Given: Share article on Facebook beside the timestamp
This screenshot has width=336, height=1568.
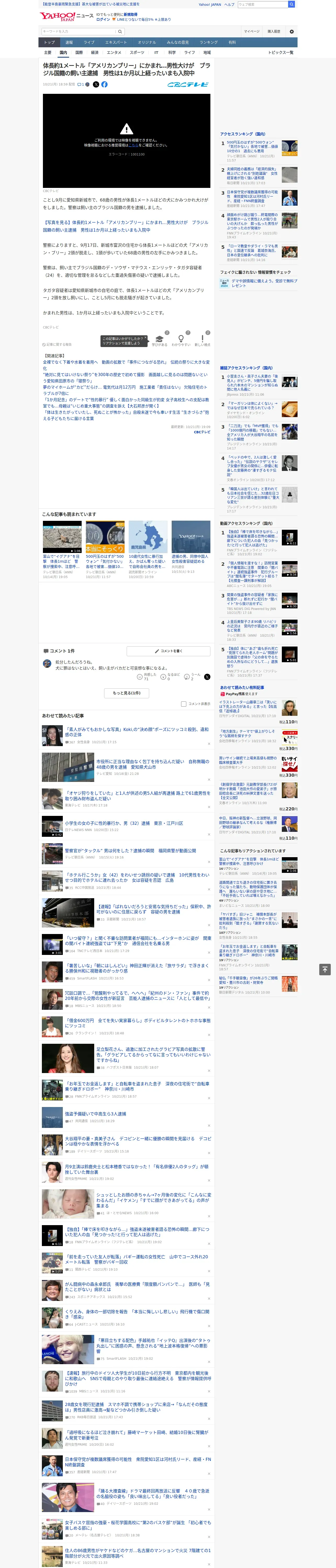Looking at the screenshot, I should (x=104, y=85).
